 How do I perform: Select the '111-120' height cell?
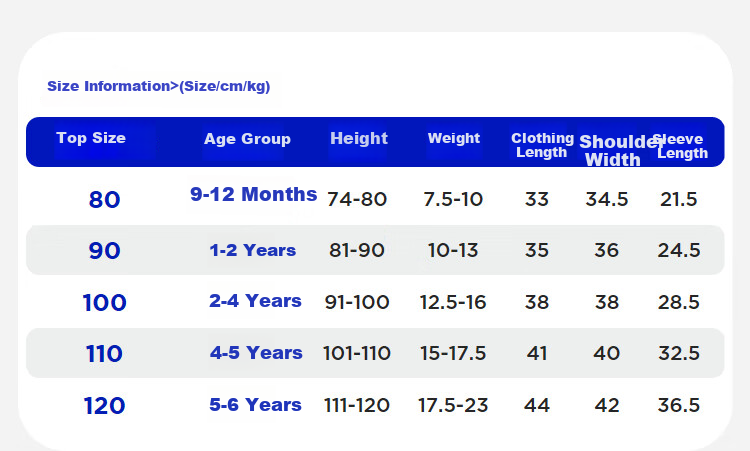point(357,406)
